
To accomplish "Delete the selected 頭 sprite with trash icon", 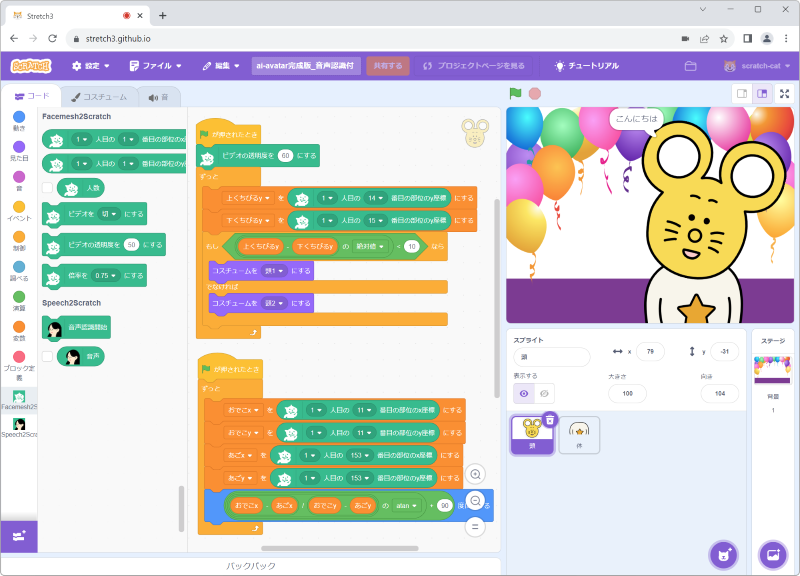I will coord(549,420).
